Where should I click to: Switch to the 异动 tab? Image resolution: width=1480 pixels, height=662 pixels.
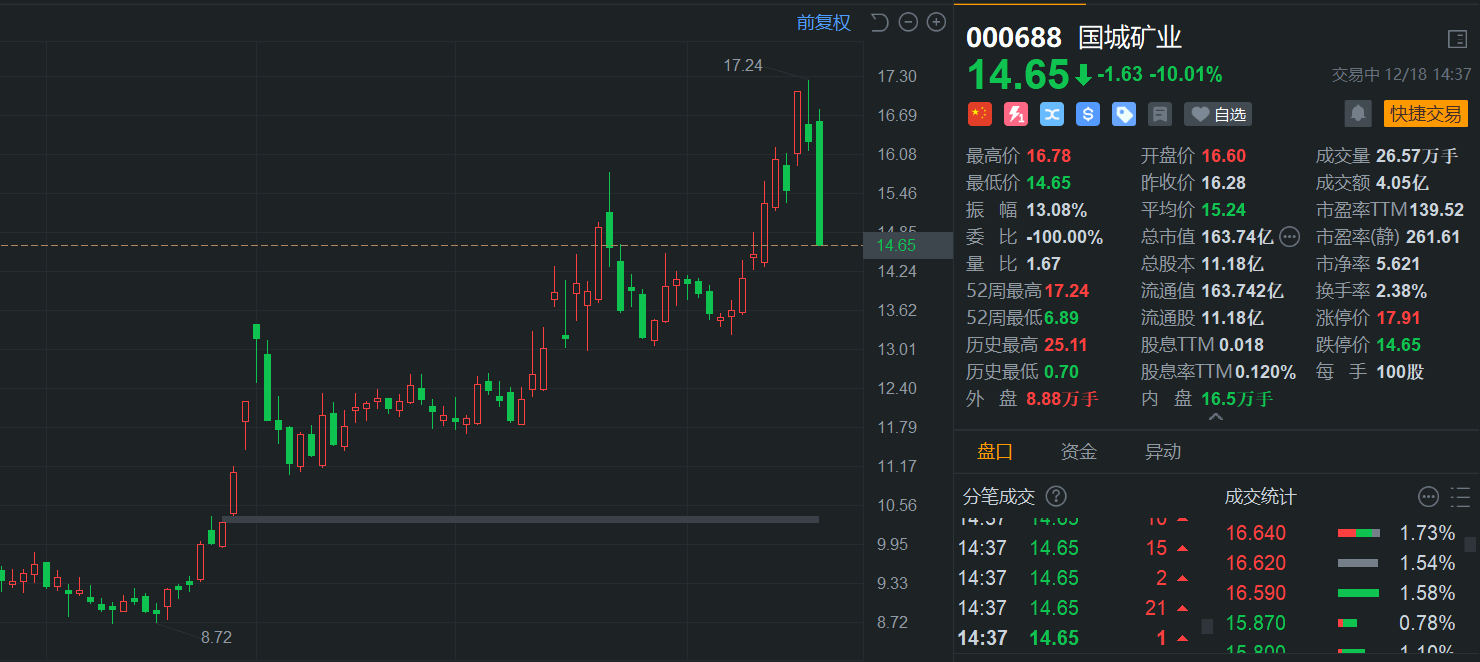1163,452
